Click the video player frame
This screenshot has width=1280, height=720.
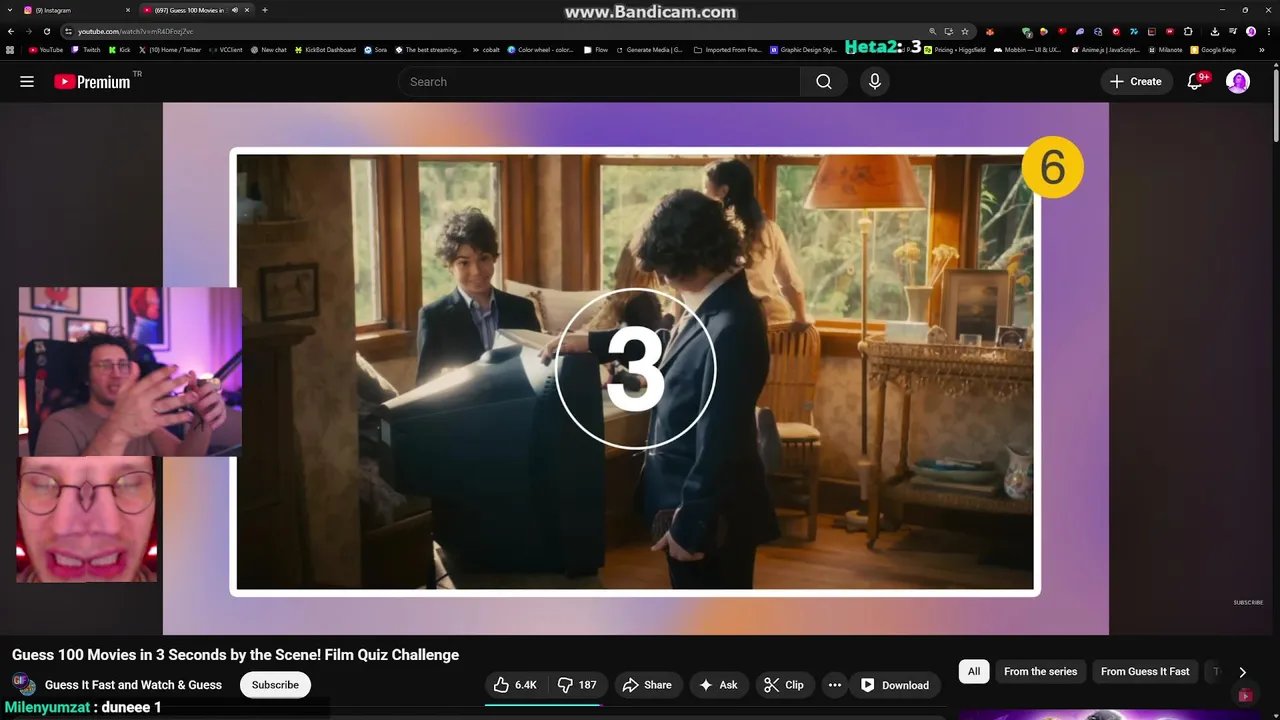click(x=636, y=369)
